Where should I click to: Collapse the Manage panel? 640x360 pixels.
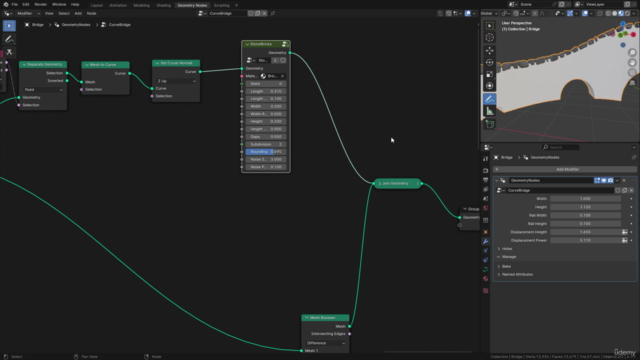[499, 257]
